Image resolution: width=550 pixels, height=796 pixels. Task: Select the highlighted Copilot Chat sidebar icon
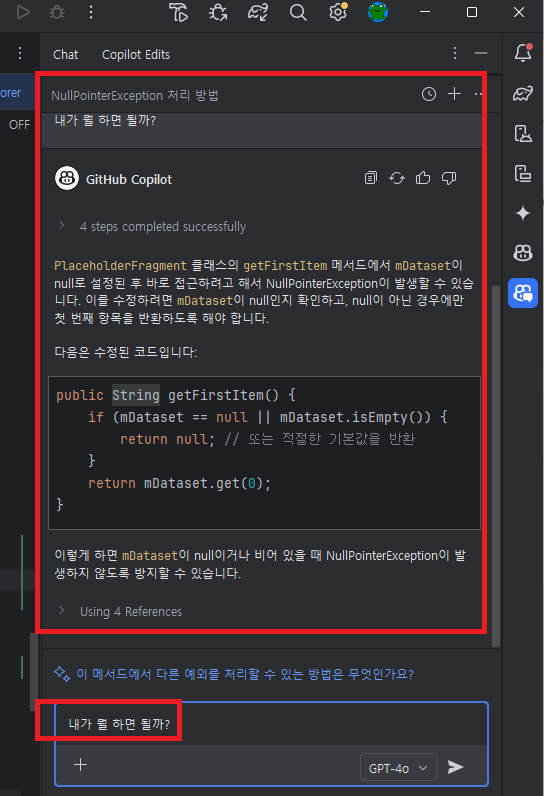(523, 293)
